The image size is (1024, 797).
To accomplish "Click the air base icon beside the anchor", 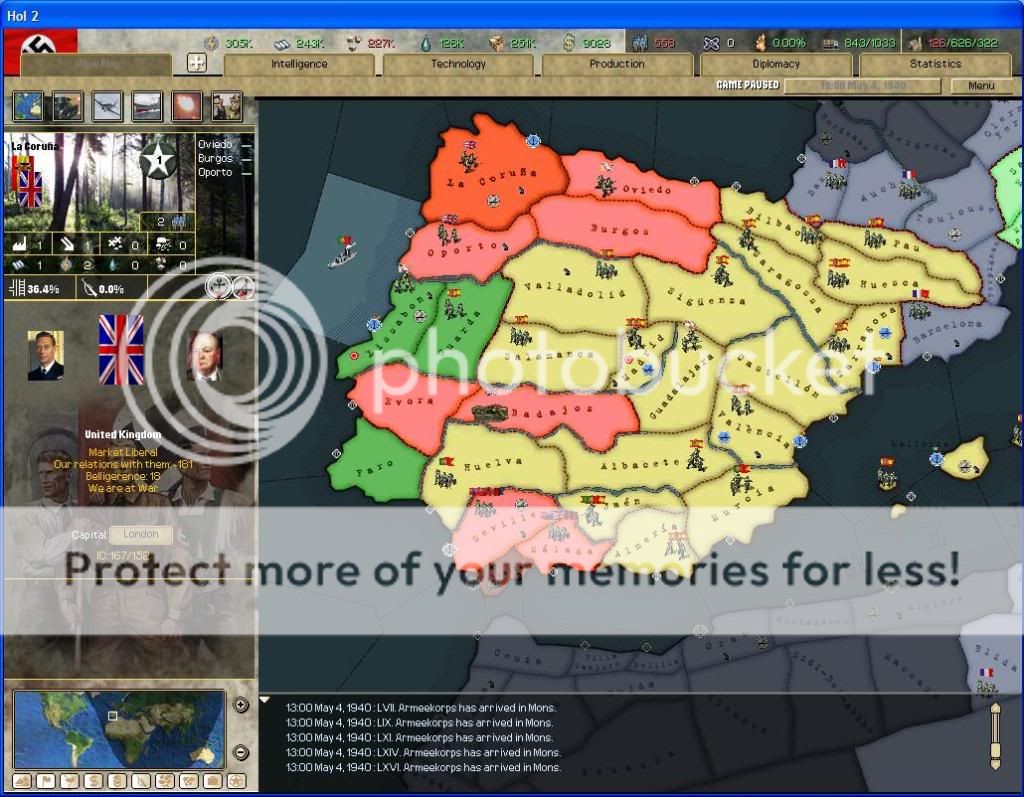I will pos(244,287).
